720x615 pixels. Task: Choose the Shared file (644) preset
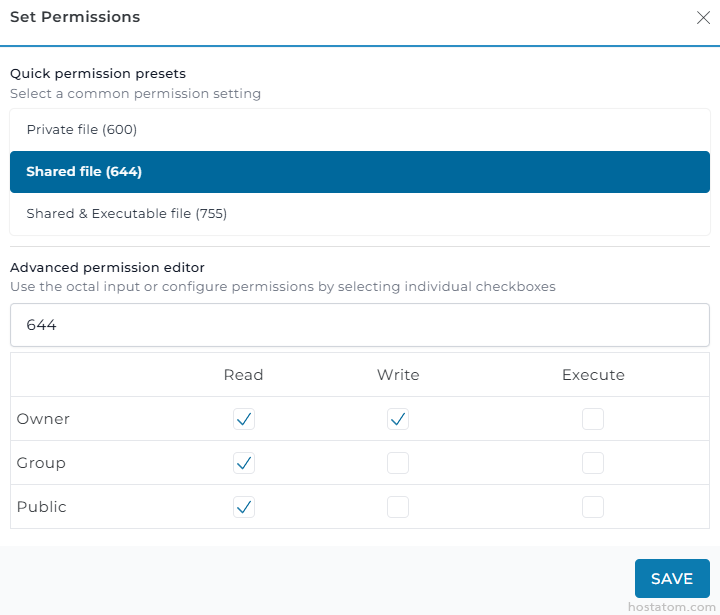click(x=359, y=172)
